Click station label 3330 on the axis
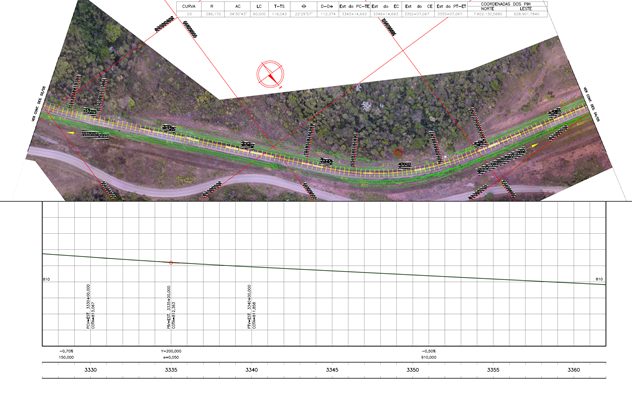The image size is (632, 402). pos(90,370)
